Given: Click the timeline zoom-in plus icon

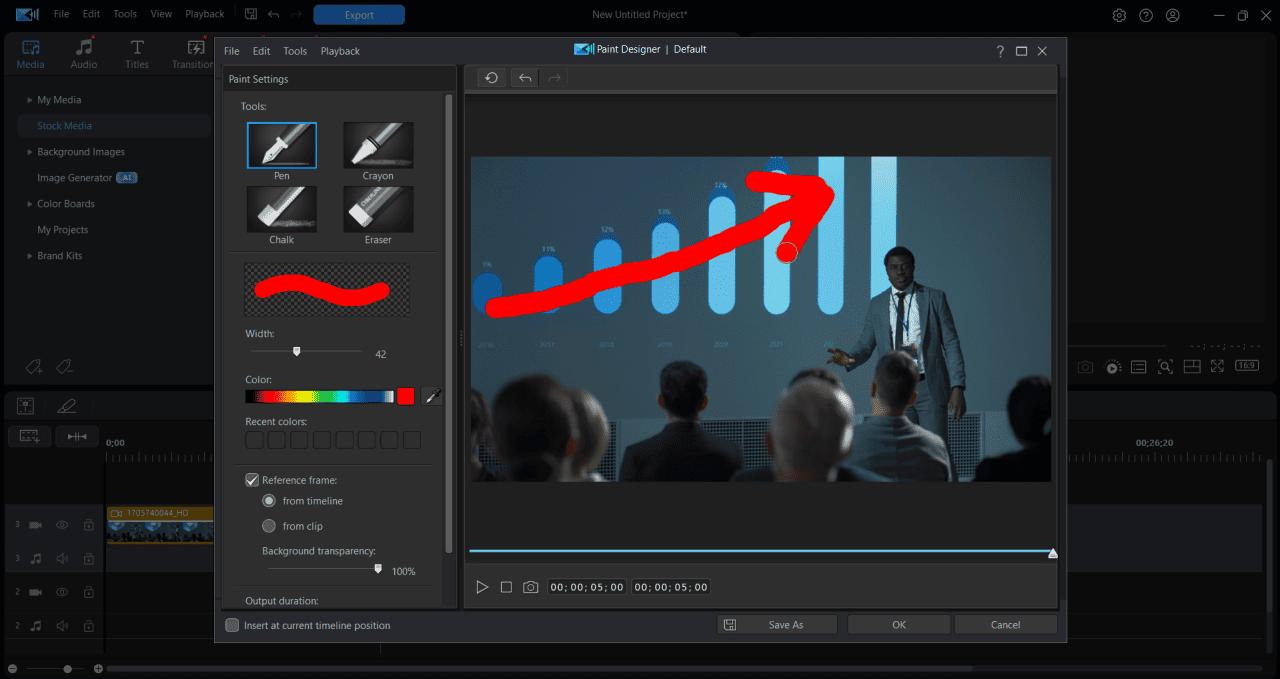Looking at the screenshot, I should (x=98, y=668).
